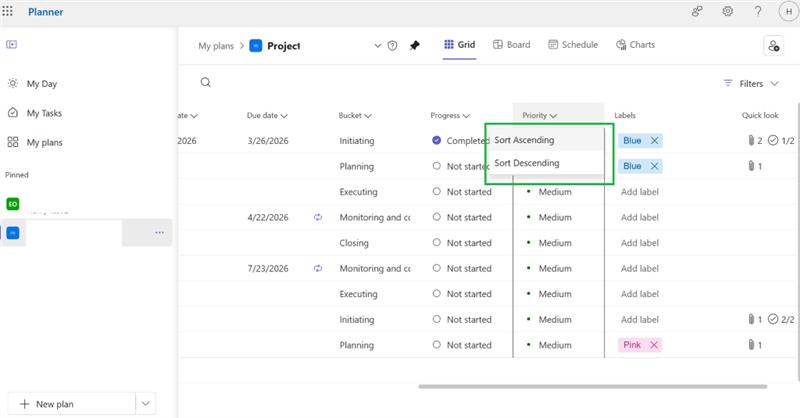Screen dimensions: 800x418
Task: Click the 3/26/2026 due date cell
Action: click(268, 141)
